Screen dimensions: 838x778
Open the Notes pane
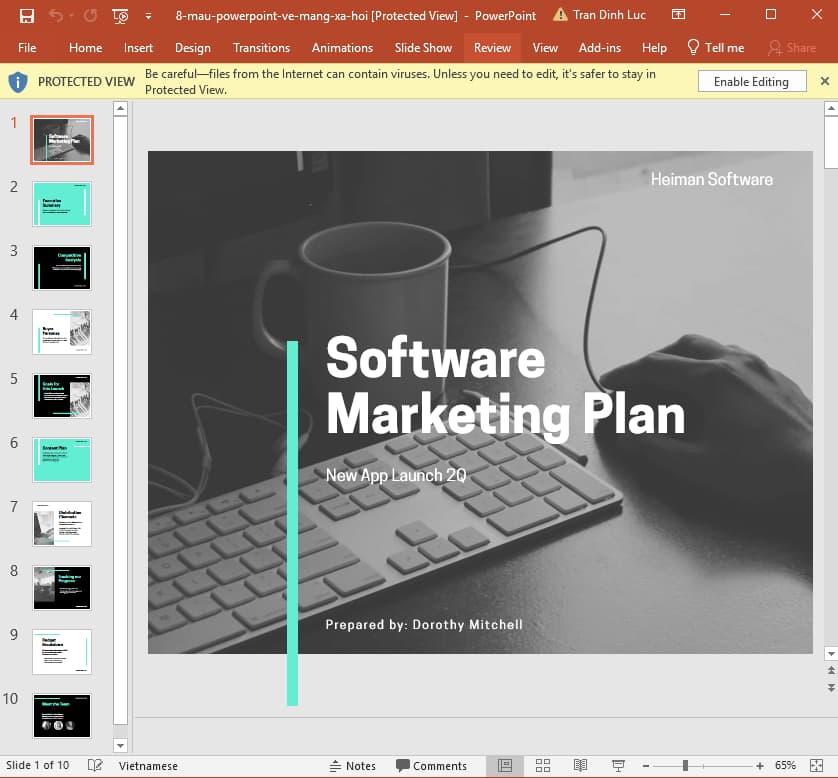(352, 765)
